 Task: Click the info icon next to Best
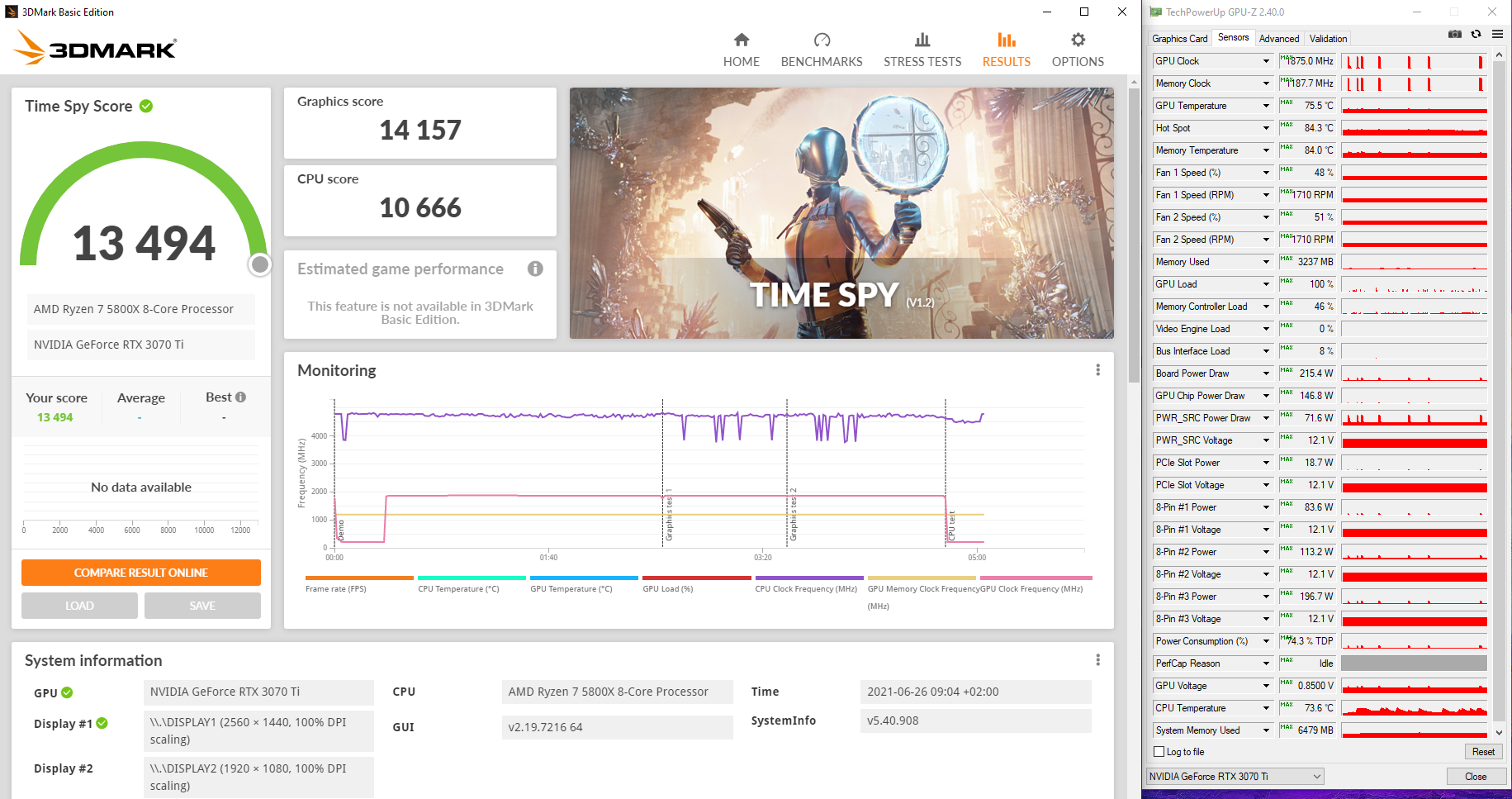click(241, 397)
